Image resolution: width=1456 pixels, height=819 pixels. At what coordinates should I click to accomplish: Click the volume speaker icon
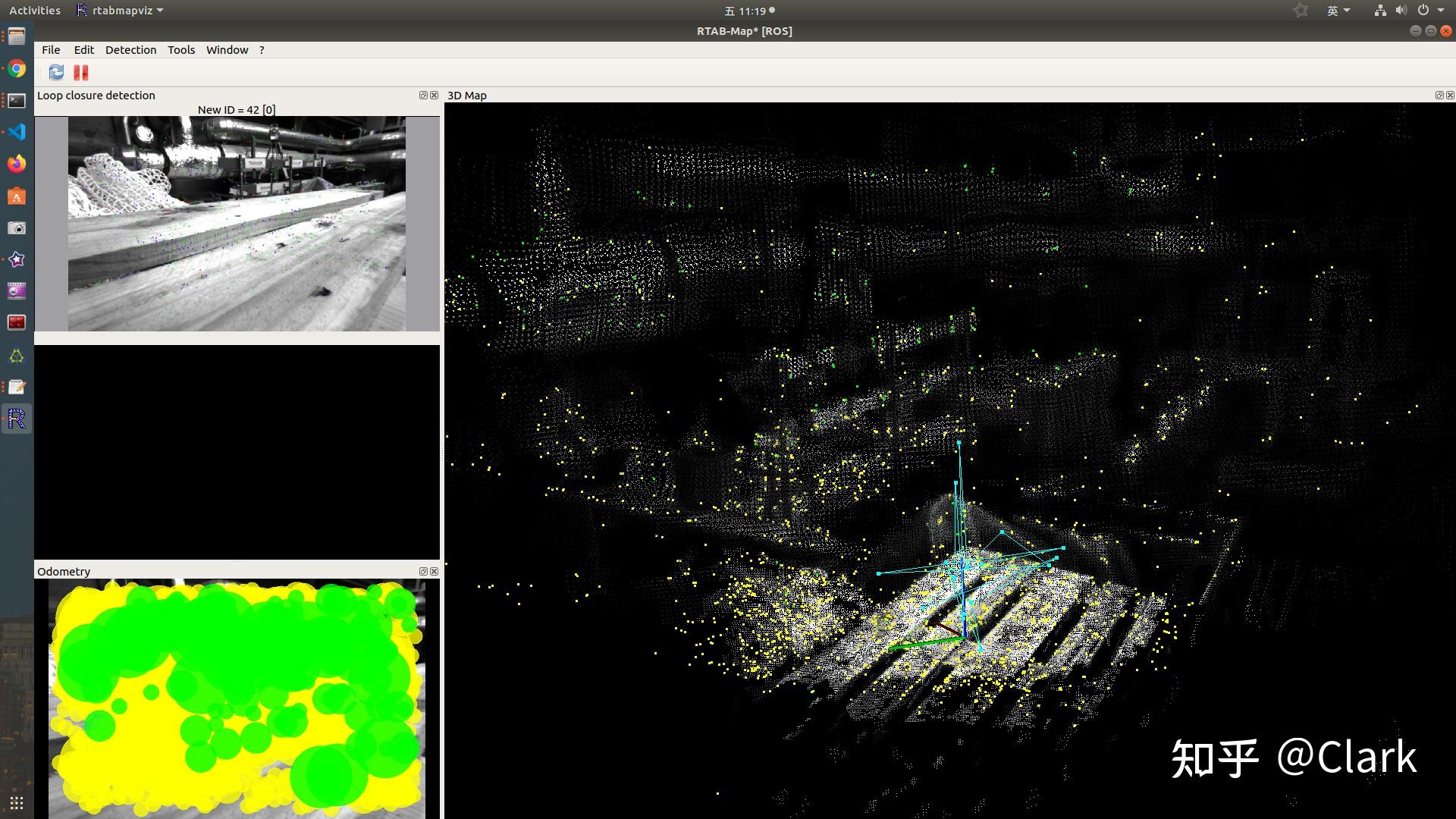(1401, 11)
